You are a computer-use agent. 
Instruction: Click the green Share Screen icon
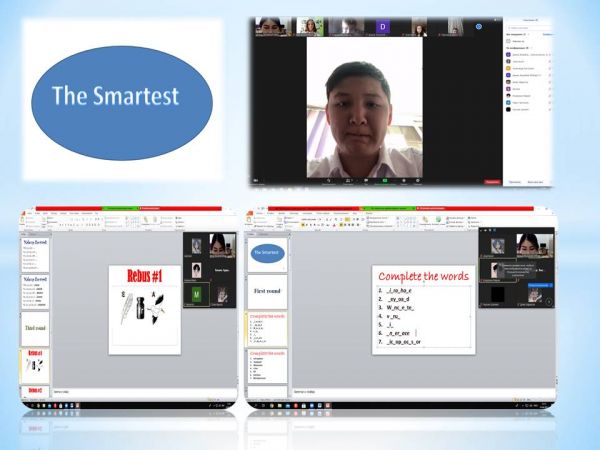click(384, 180)
